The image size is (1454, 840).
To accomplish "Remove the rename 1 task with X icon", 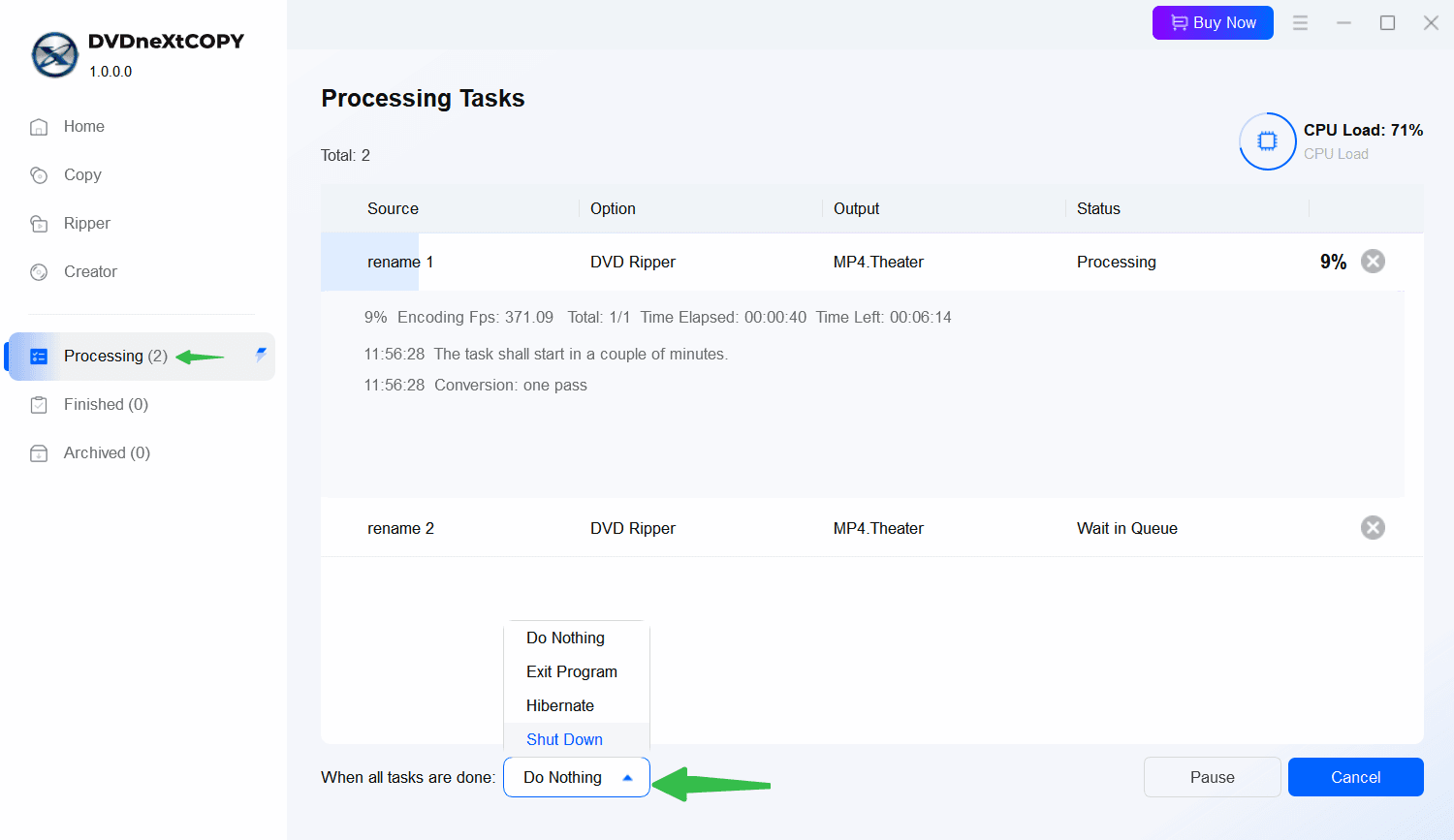I will tap(1373, 262).
